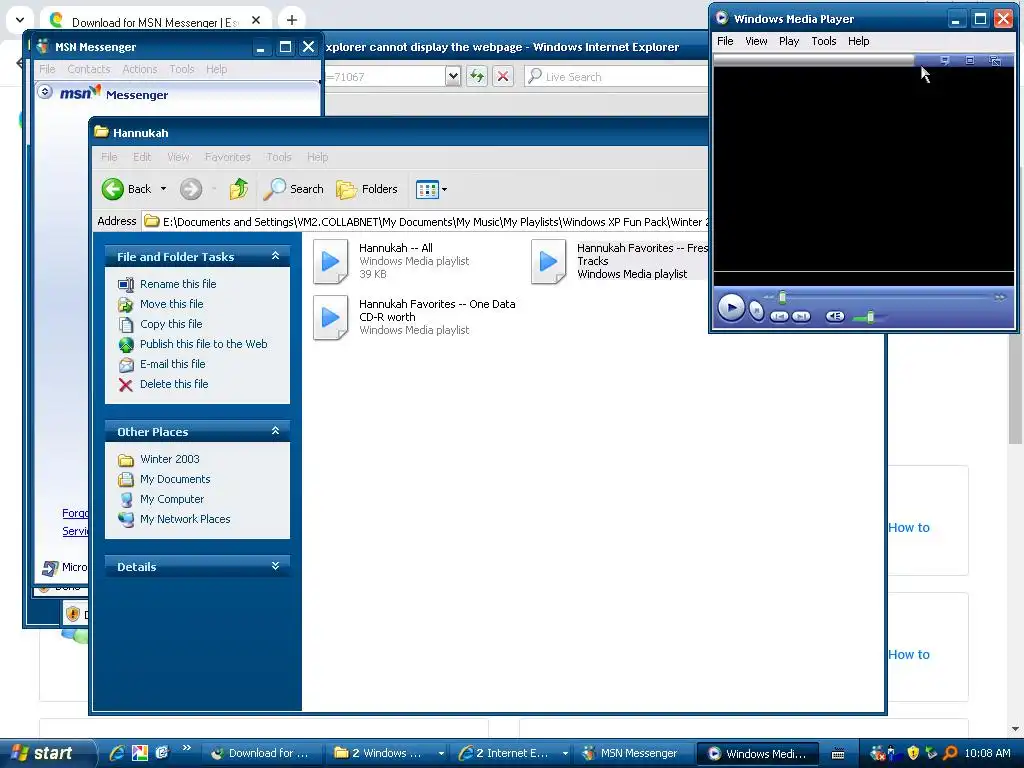This screenshot has height=768, width=1024.
Task: Open Winter 2003 in Other Places
Action: point(169,459)
